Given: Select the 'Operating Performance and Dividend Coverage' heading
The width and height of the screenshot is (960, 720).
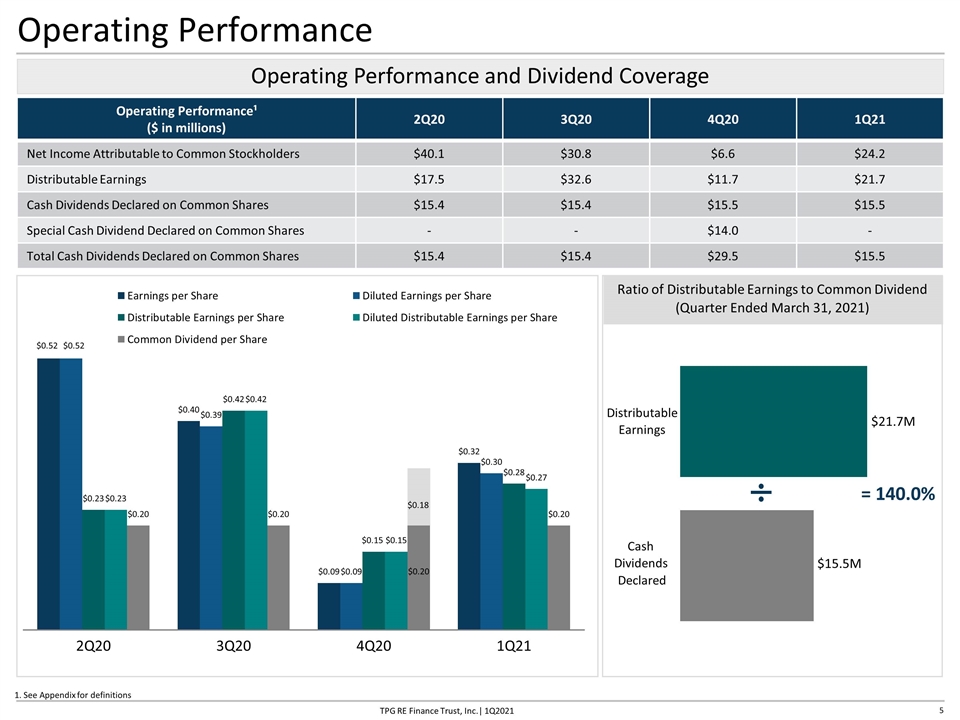Looking at the screenshot, I should tap(480, 76).
